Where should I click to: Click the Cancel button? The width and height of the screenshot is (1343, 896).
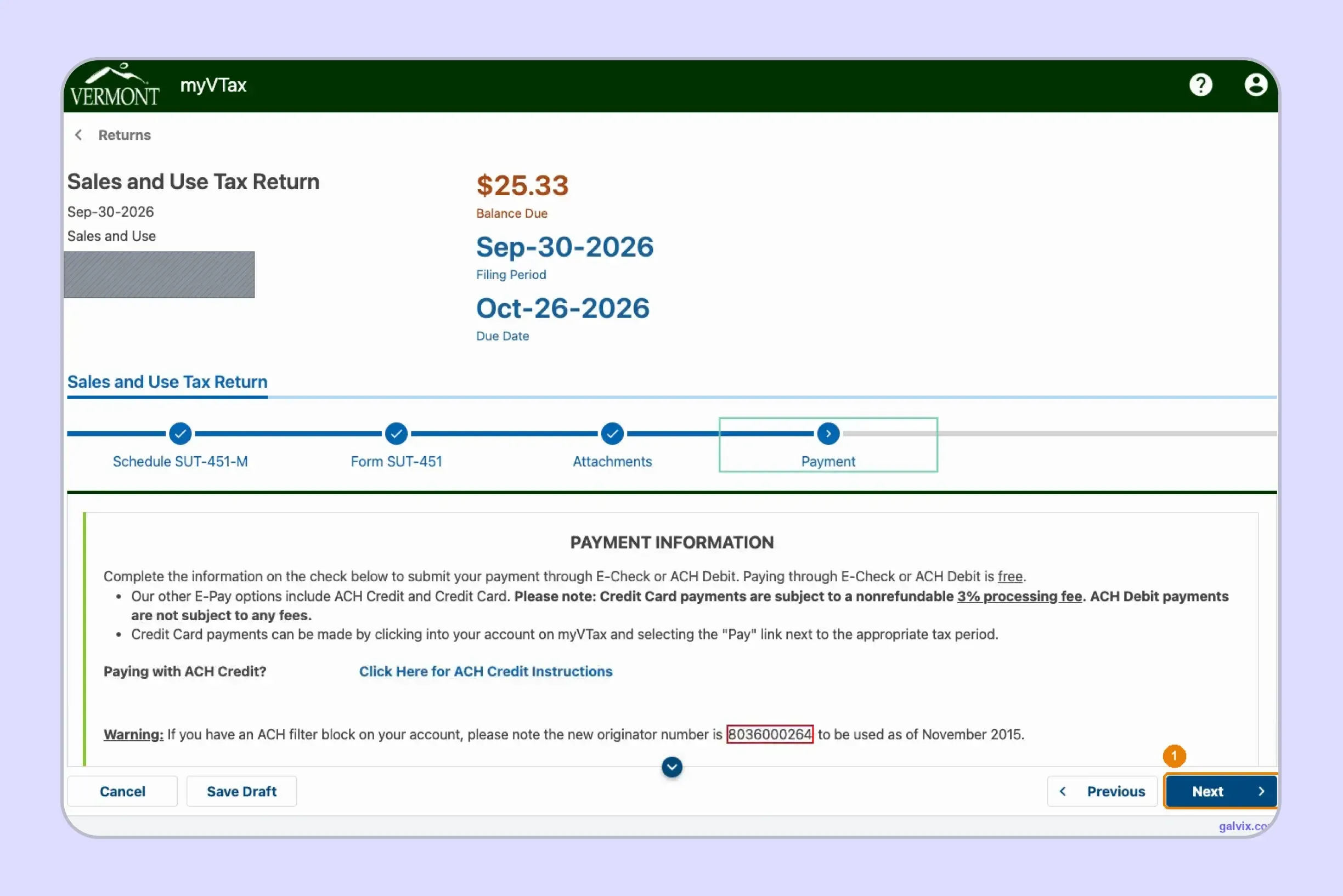pyautogui.click(x=122, y=791)
